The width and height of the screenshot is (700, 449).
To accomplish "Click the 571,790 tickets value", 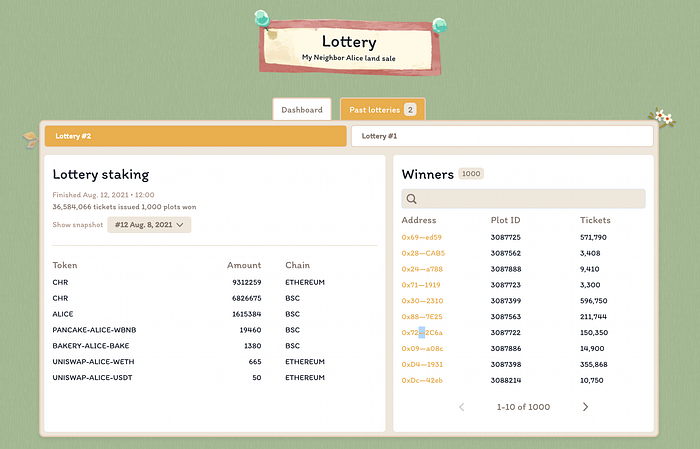I will click(x=593, y=237).
